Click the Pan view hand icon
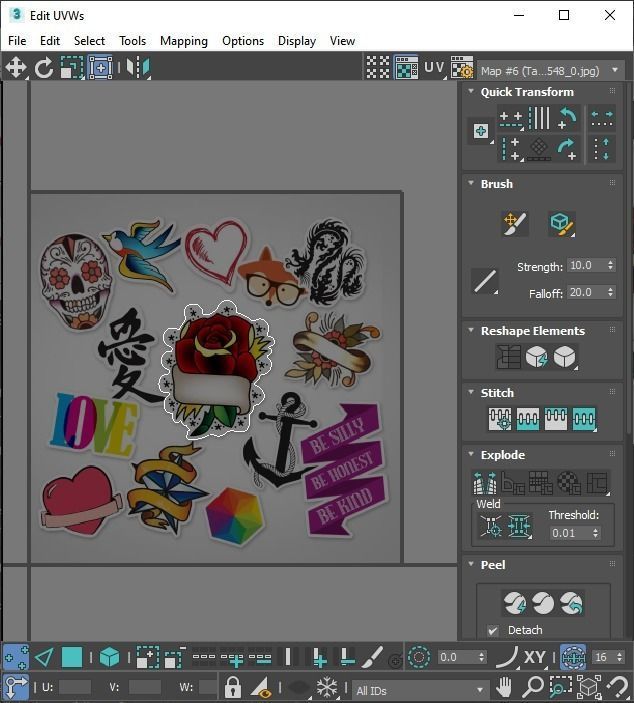634x703 pixels. (x=504, y=686)
